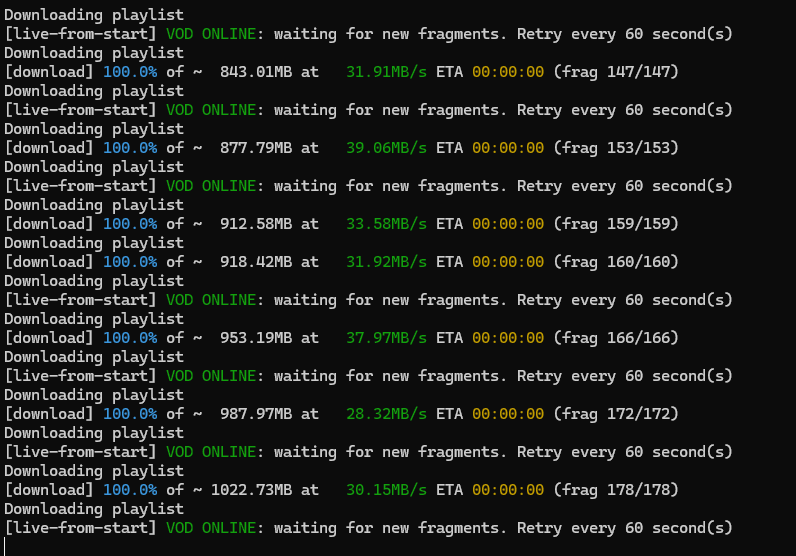Click the text cursor on the last line

(5, 547)
